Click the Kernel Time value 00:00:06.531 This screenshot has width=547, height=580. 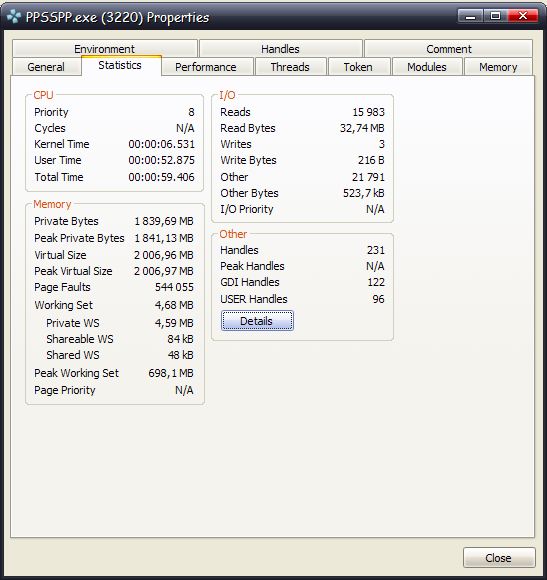pos(161,144)
